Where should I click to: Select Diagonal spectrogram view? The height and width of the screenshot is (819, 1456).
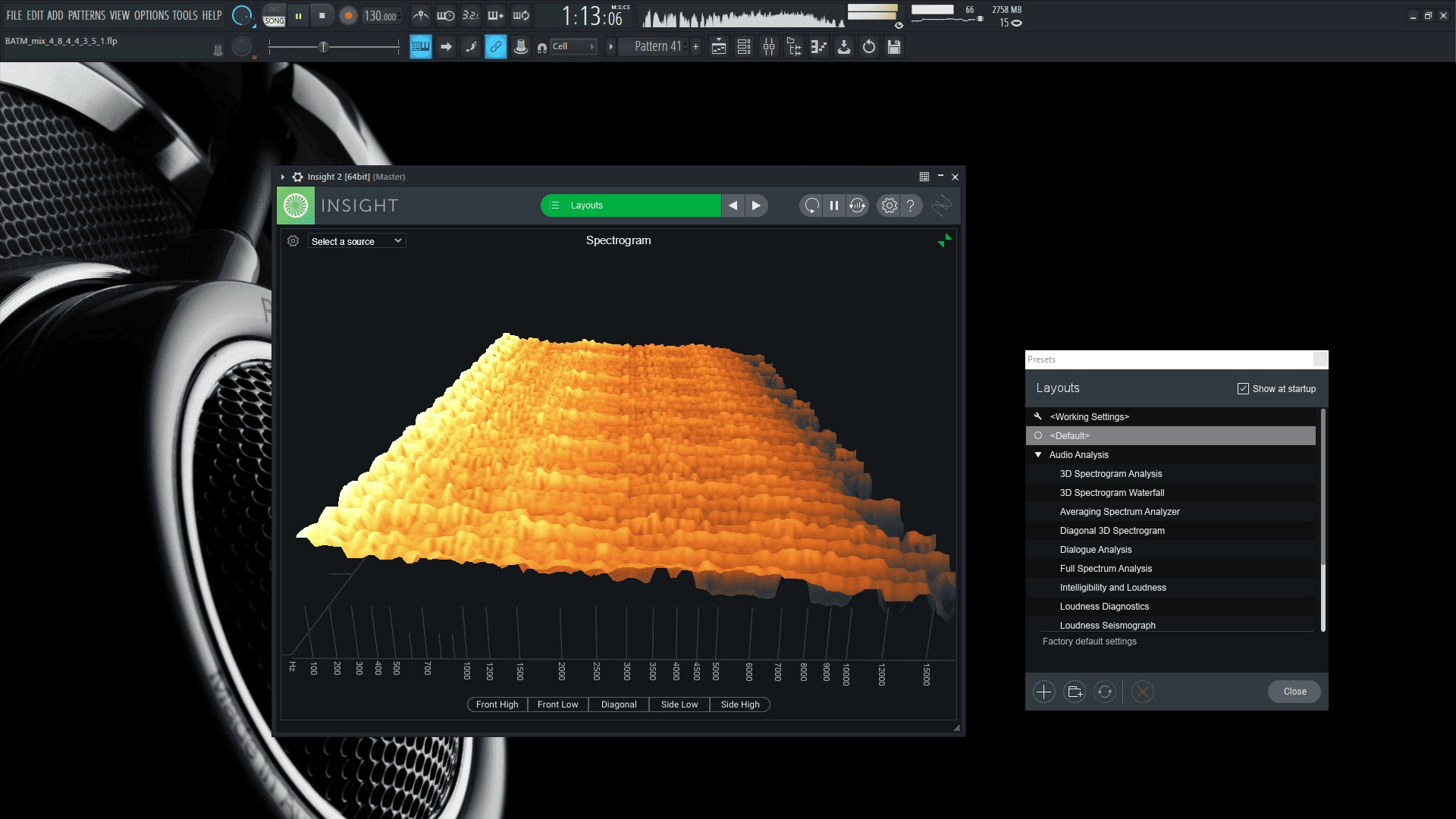tap(619, 704)
